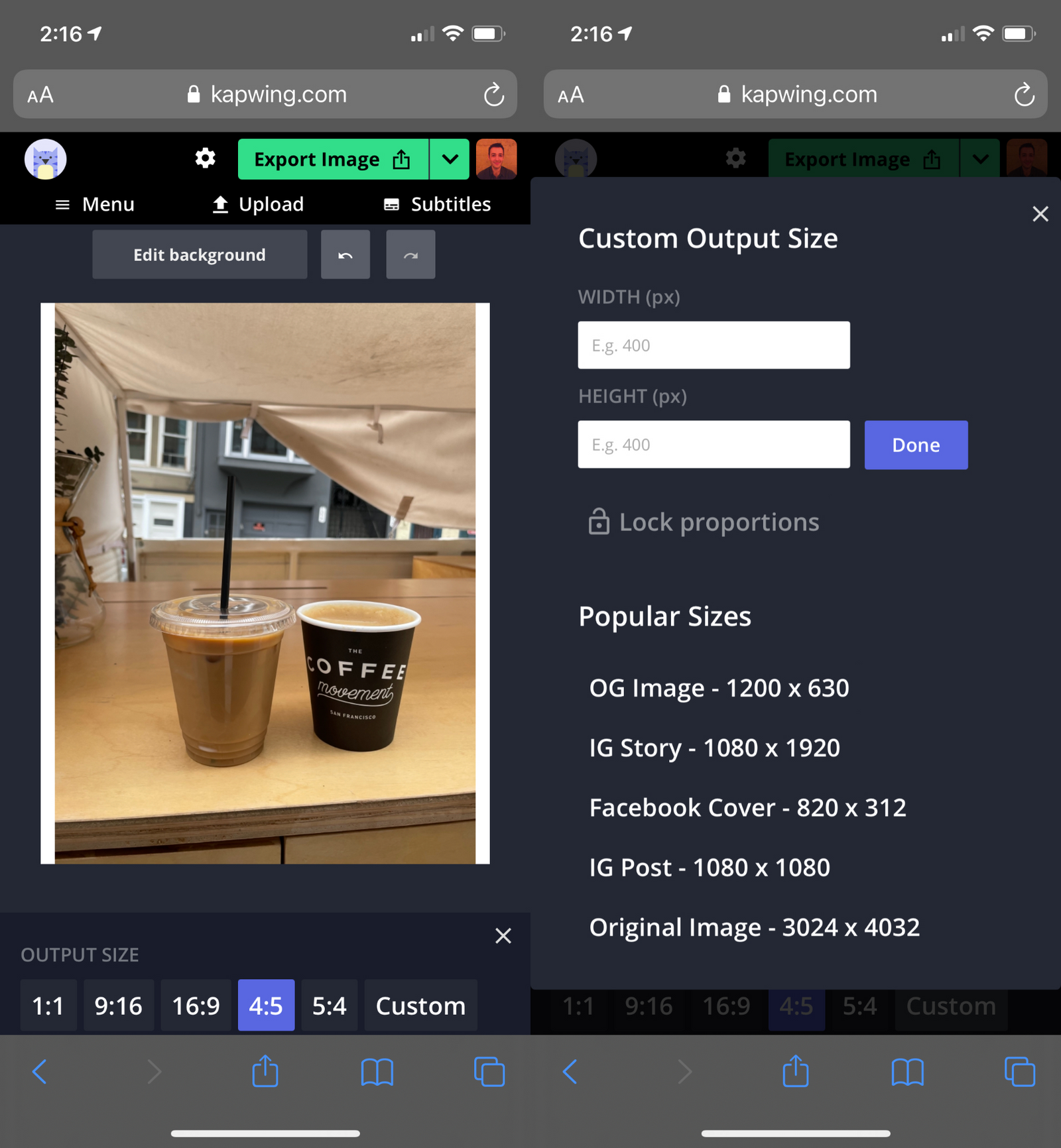The image size is (1061, 1148).
Task: Choose Custom output size option
Action: (x=420, y=1005)
